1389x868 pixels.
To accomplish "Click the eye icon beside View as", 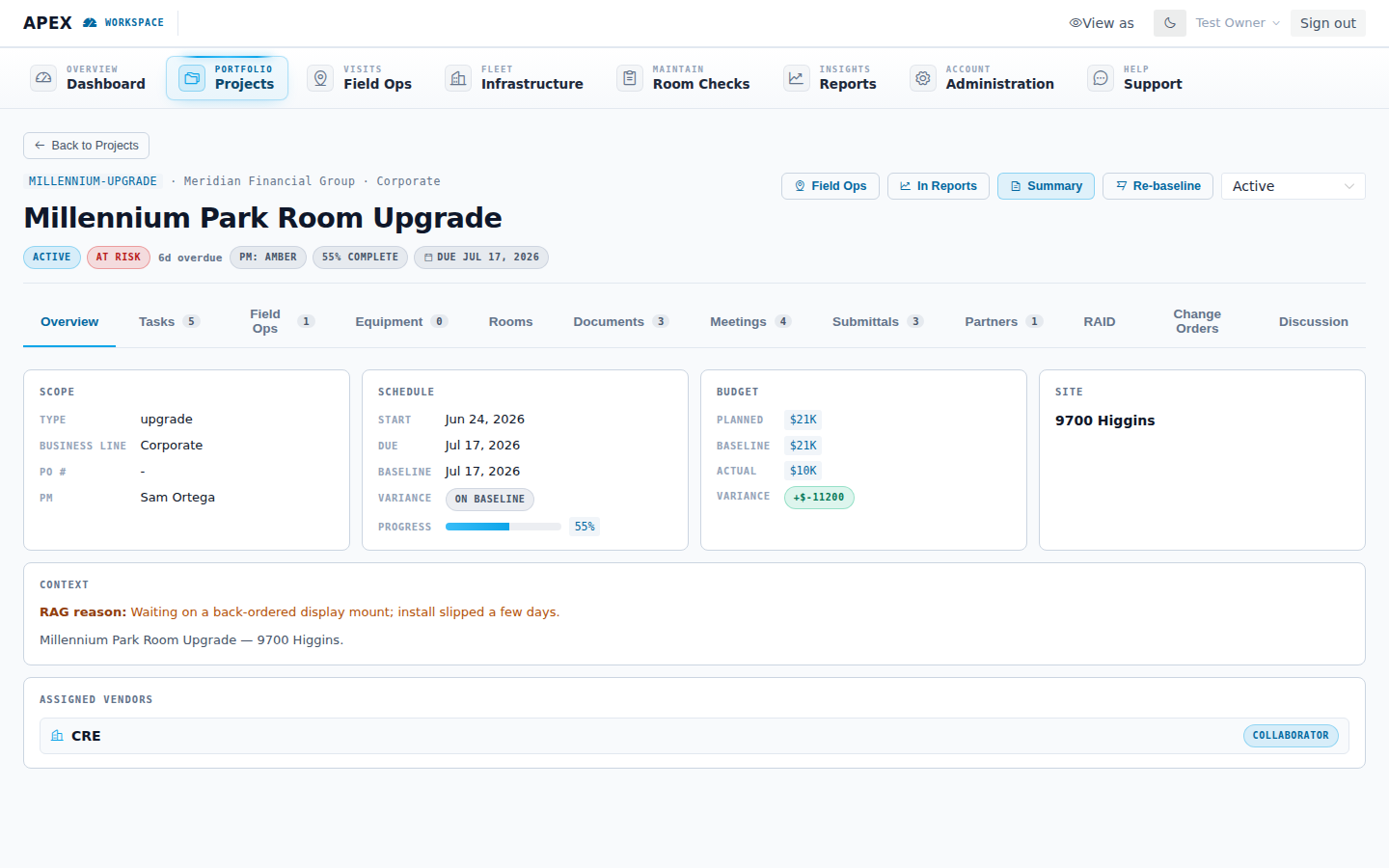I will pos(1075,23).
